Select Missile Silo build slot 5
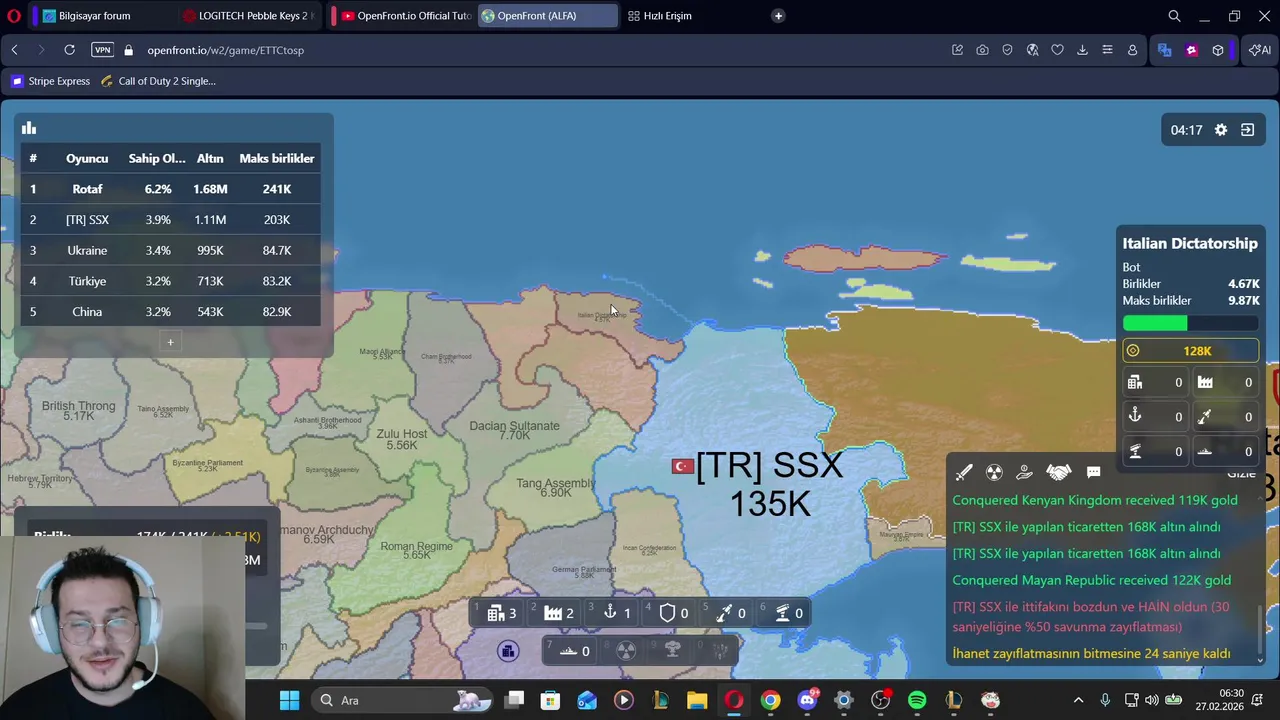The image size is (1280, 720). pos(729,613)
